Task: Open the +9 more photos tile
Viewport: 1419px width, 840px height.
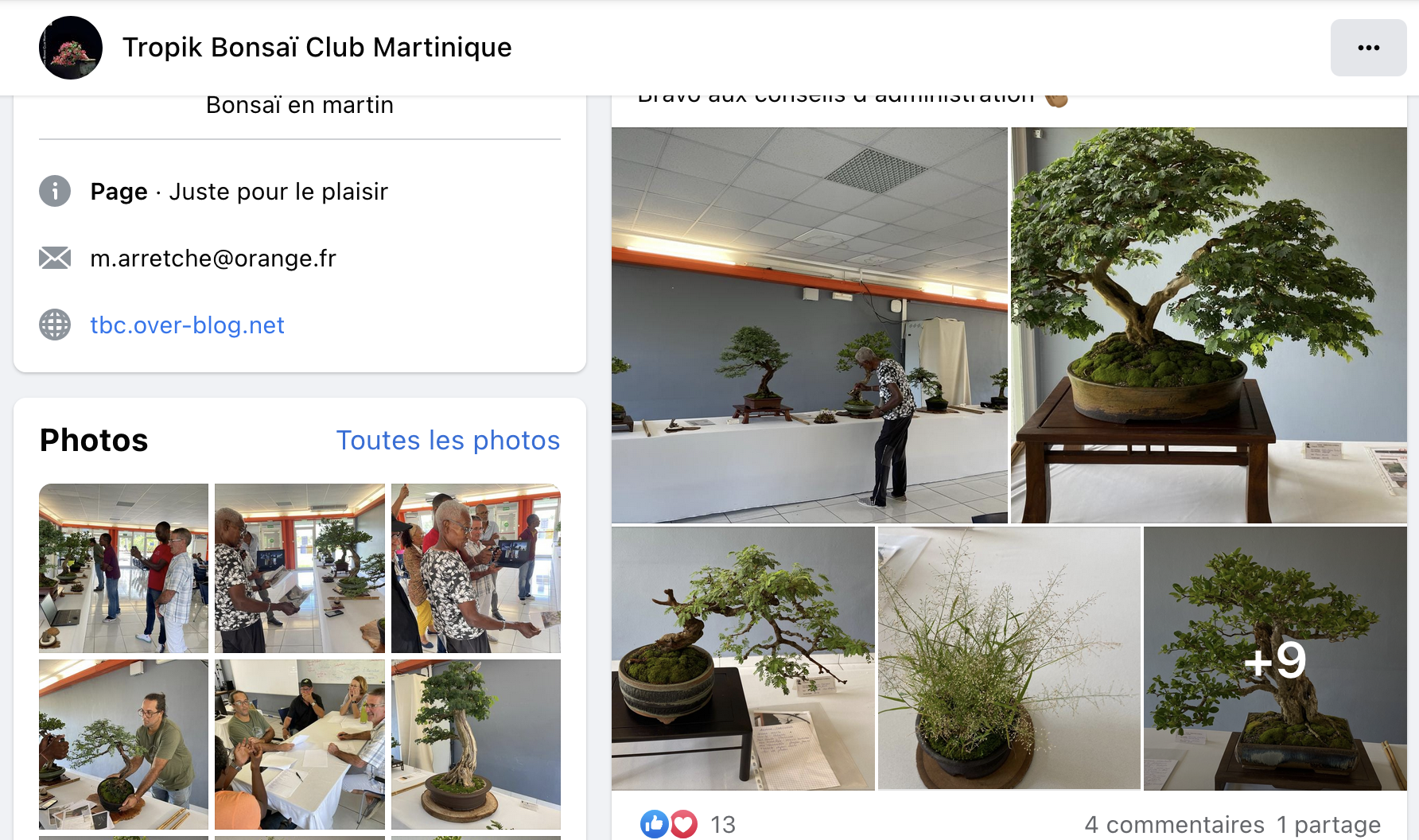Action: coord(1275,659)
